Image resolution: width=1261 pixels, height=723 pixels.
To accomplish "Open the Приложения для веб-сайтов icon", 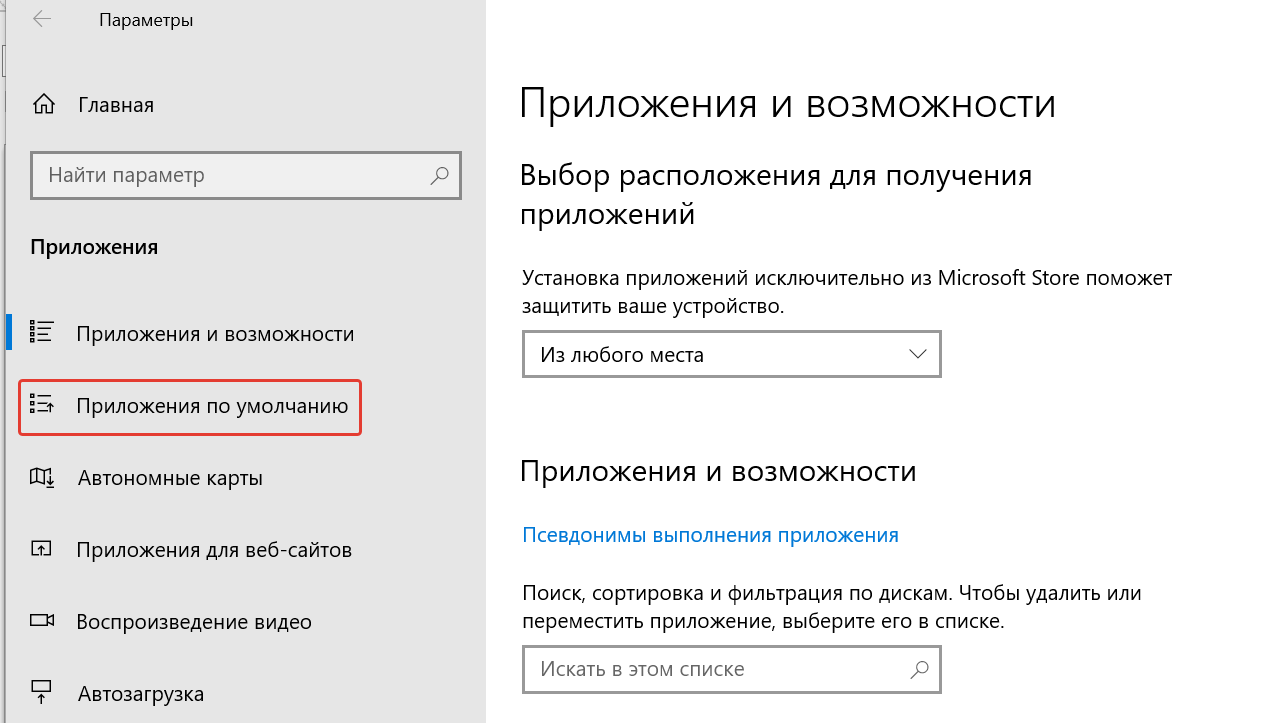I will (x=42, y=549).
